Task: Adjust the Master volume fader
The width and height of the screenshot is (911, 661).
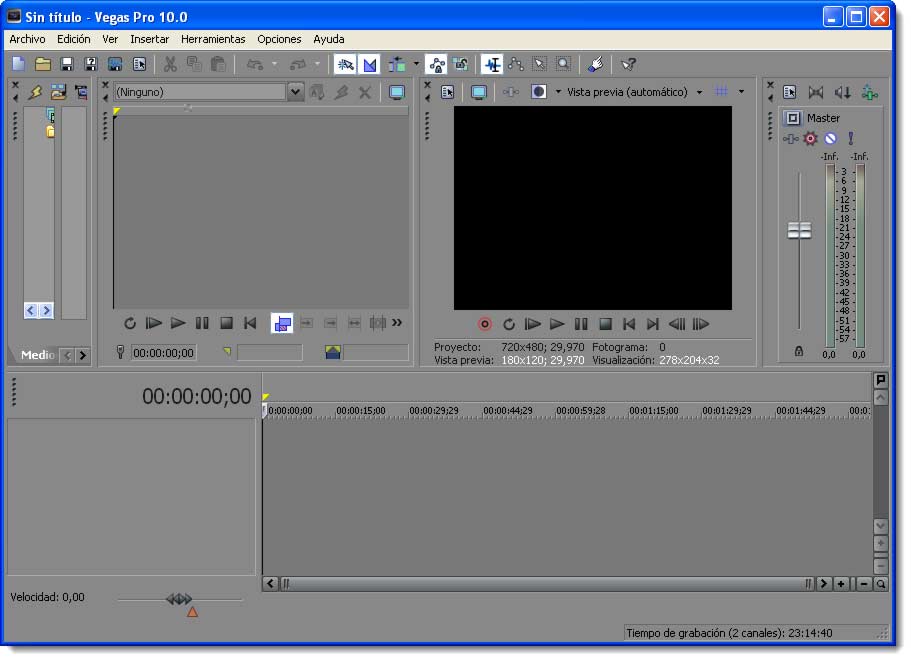Action: [799, 230]
